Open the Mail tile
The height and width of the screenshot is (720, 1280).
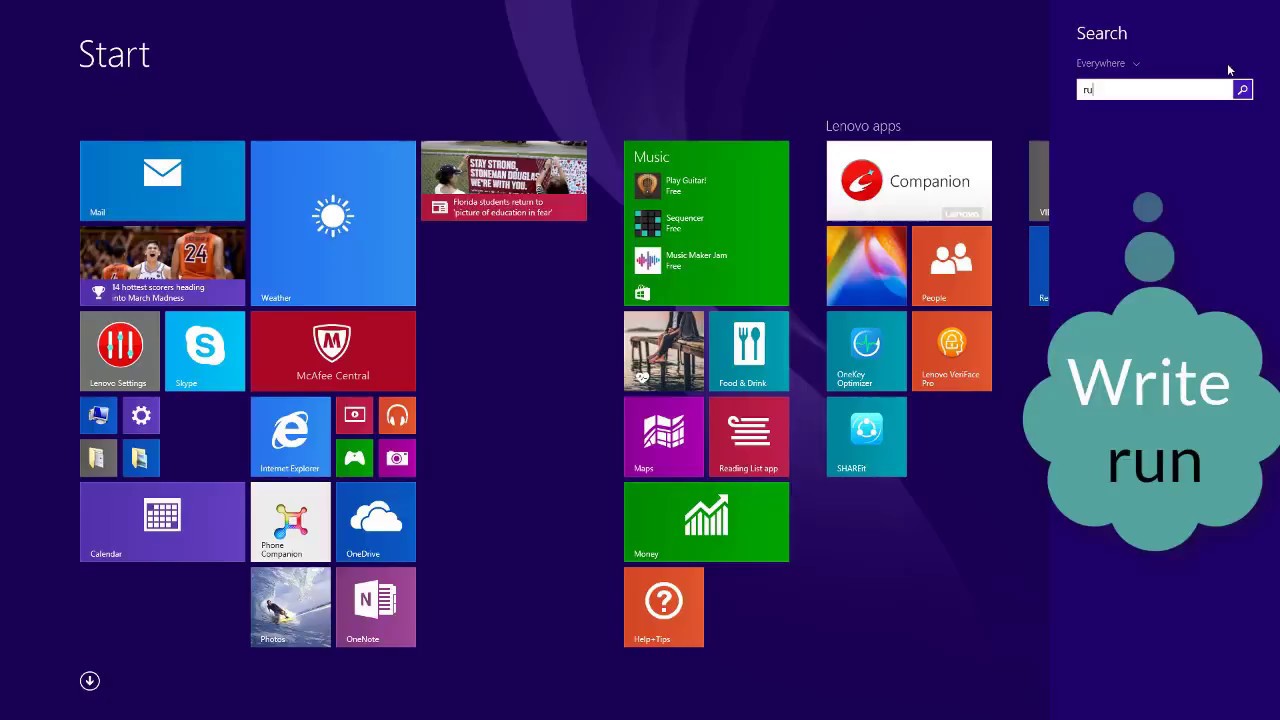(x=162, y=181)
